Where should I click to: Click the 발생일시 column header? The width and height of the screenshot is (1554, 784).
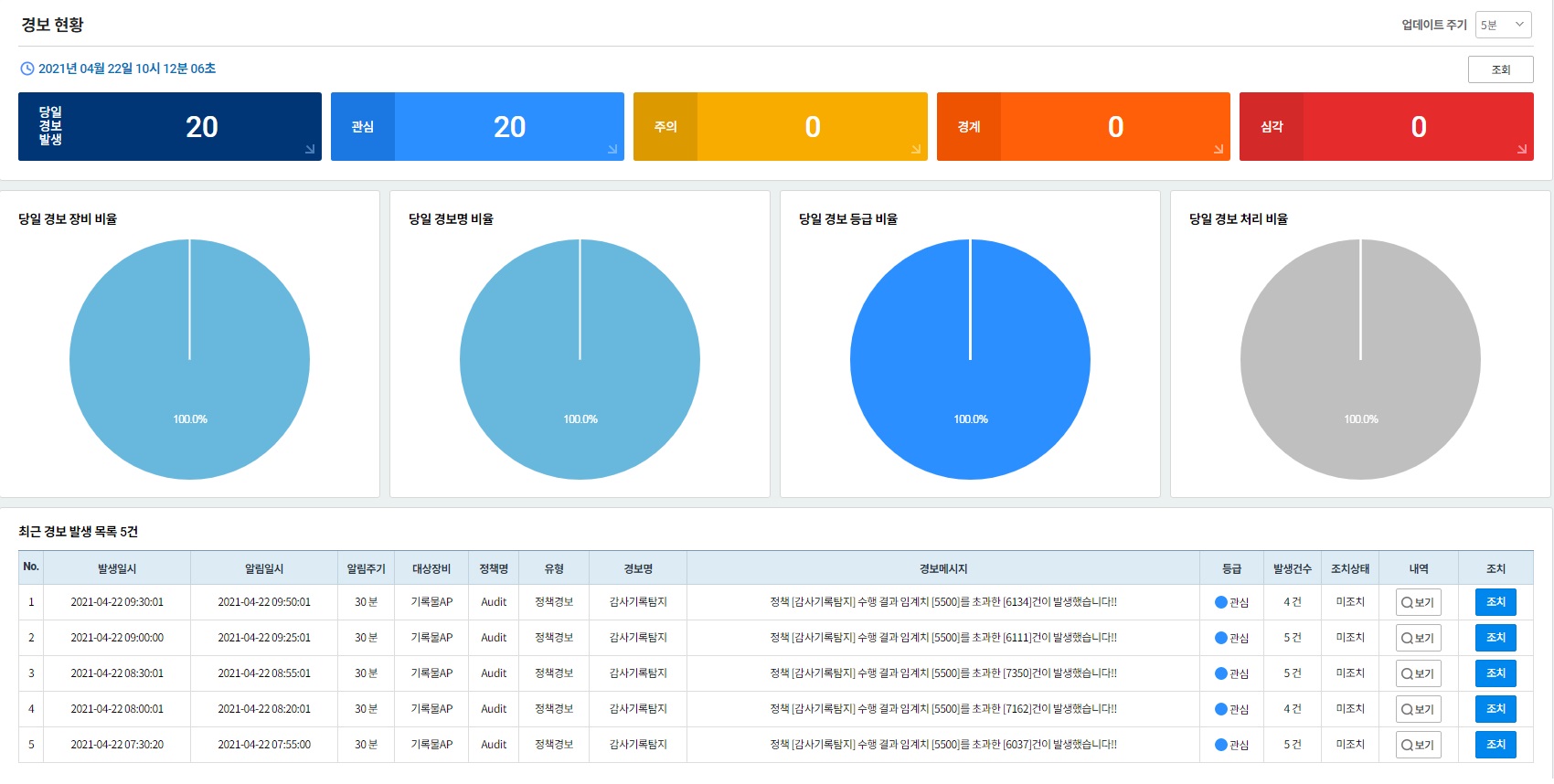tap(117, 568)
